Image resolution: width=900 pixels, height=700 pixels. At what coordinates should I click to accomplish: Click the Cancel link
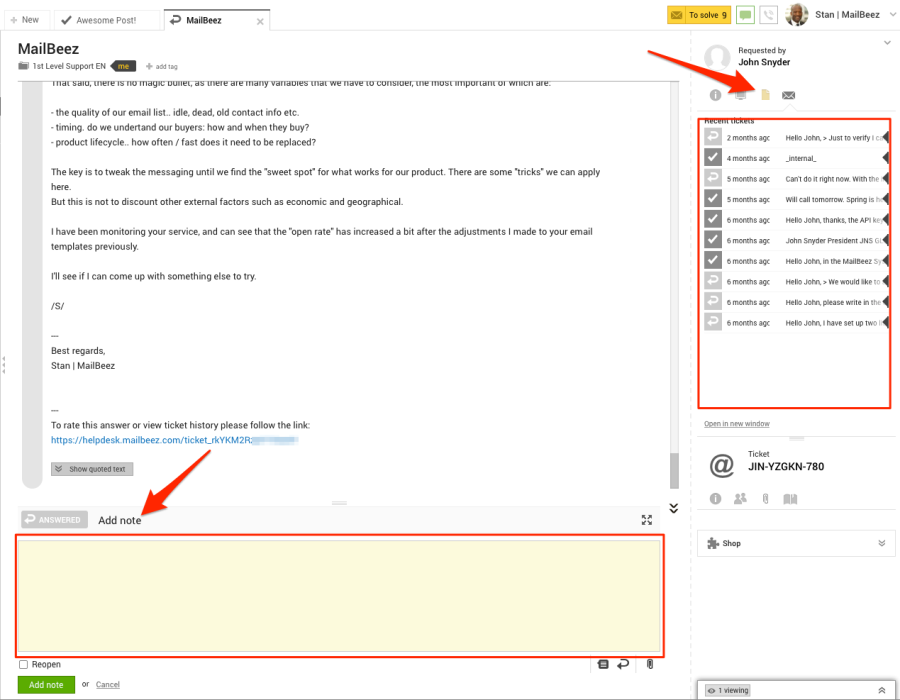coord(107,685)
